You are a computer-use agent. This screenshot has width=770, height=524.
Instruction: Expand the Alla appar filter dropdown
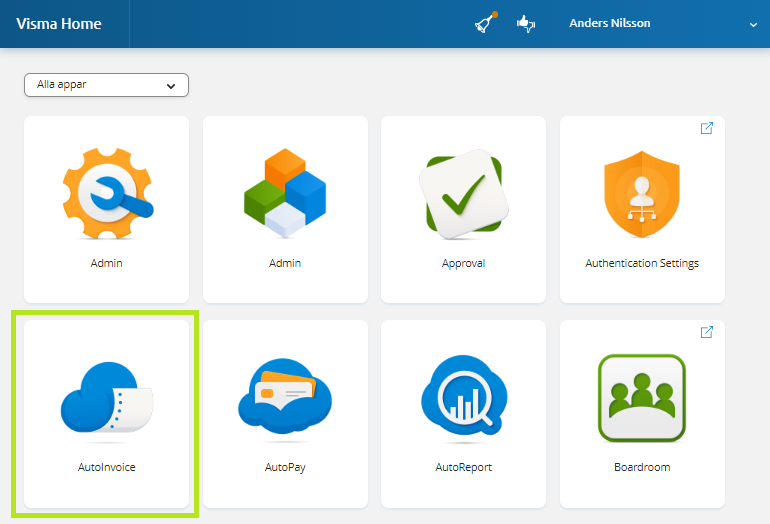click(x=107, y=85)
